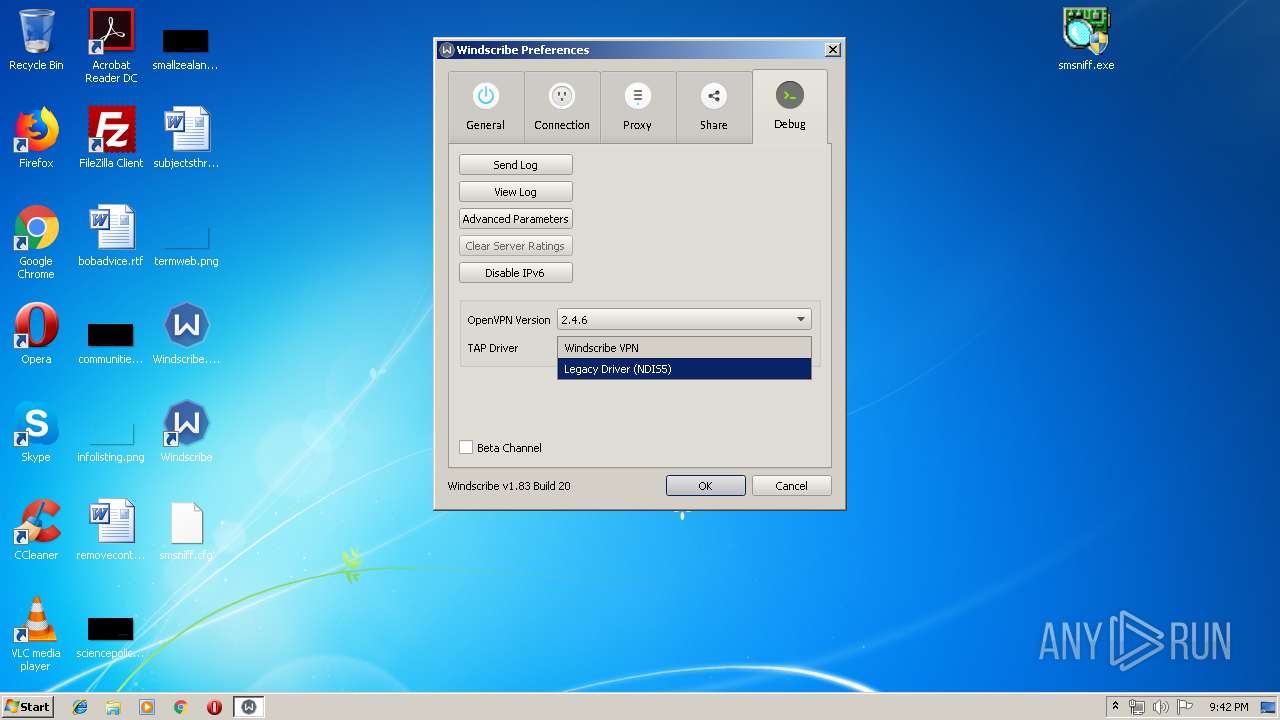Click Chrome icon in taskbar
The height and width of the screenshot is (720, 1280).
pyautogui.click(x=181, y=707)
